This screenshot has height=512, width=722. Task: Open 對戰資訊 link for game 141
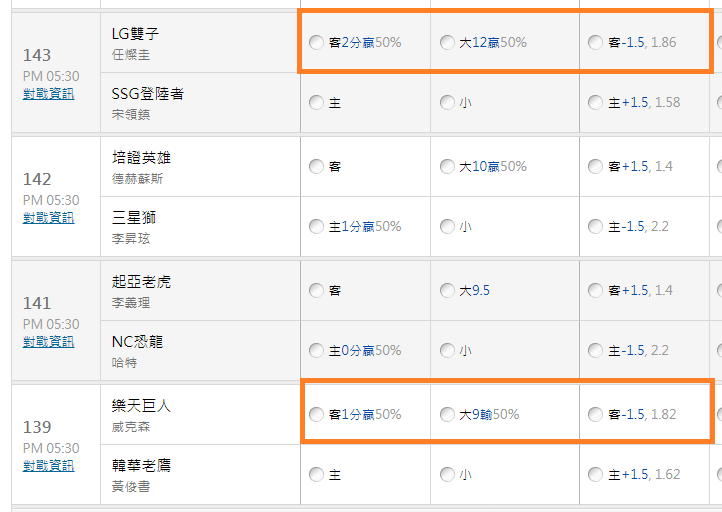tap(48, 342)
